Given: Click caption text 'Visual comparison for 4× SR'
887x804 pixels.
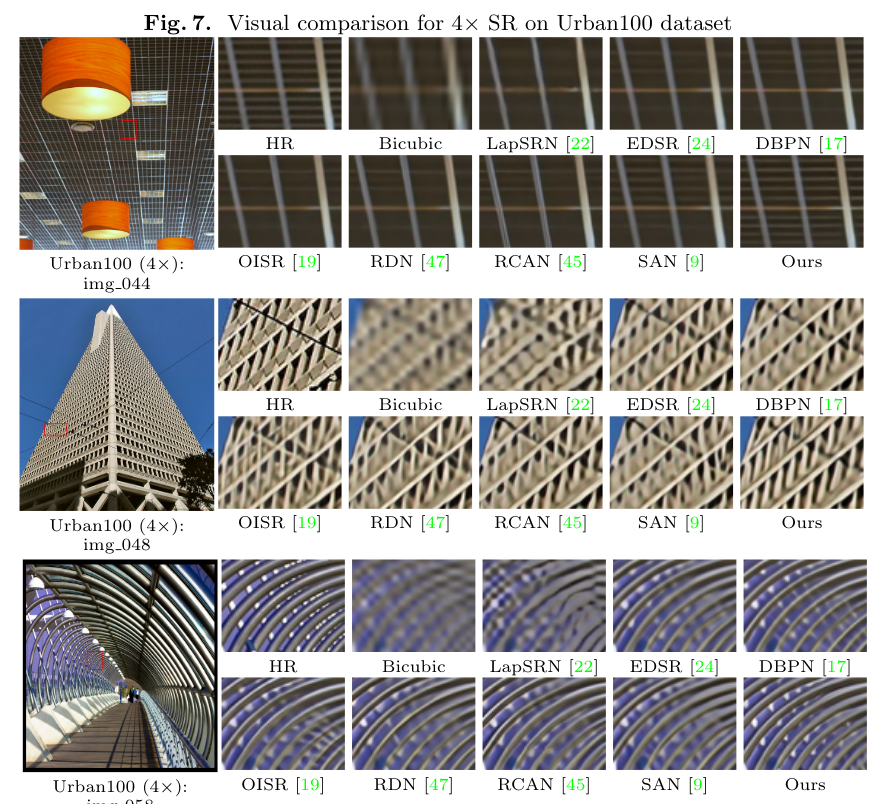Looking at the screenshot, I should click(x=373, y=23).
